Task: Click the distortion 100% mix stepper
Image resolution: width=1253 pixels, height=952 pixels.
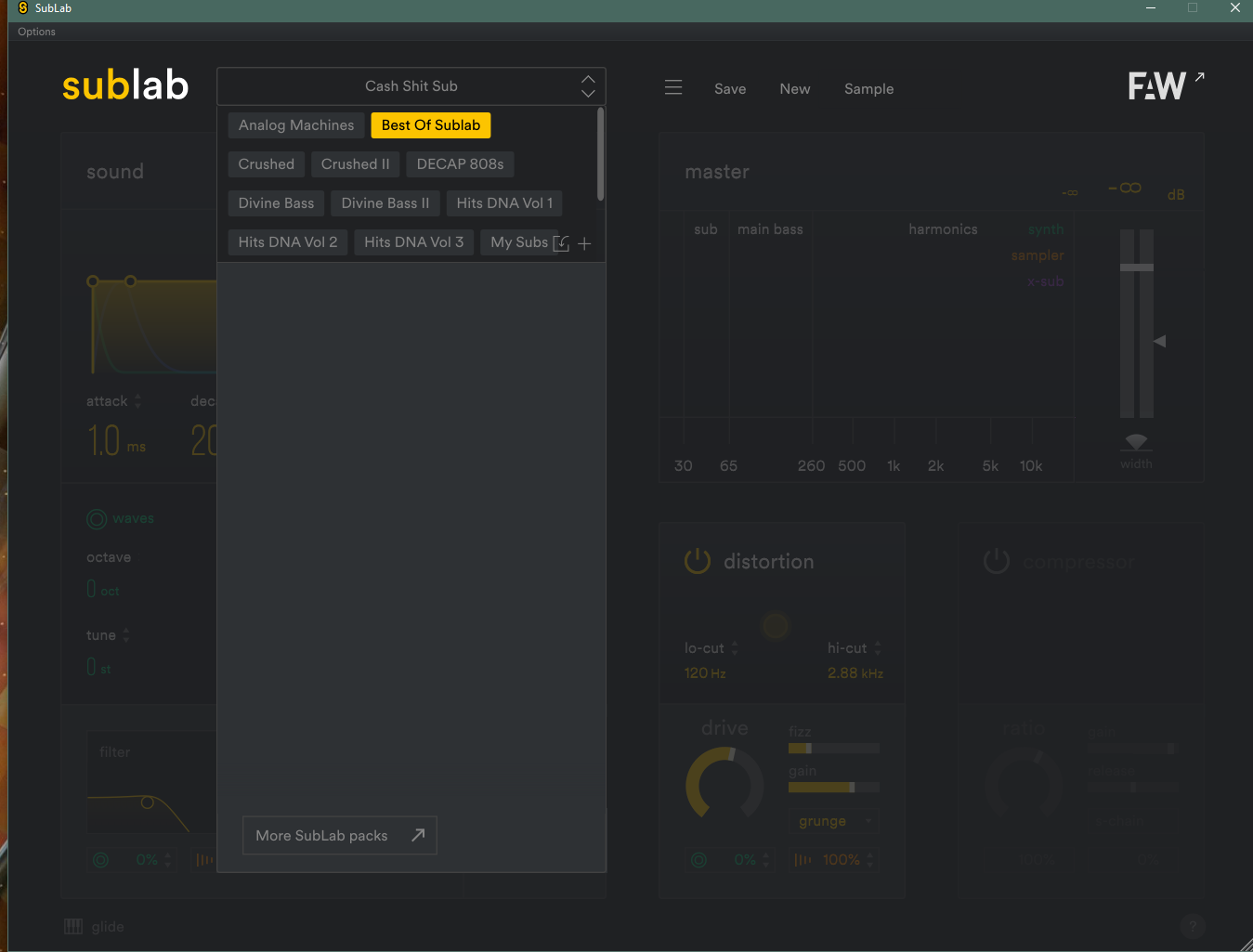Action: pyautogui.click(x=870, y=860)
